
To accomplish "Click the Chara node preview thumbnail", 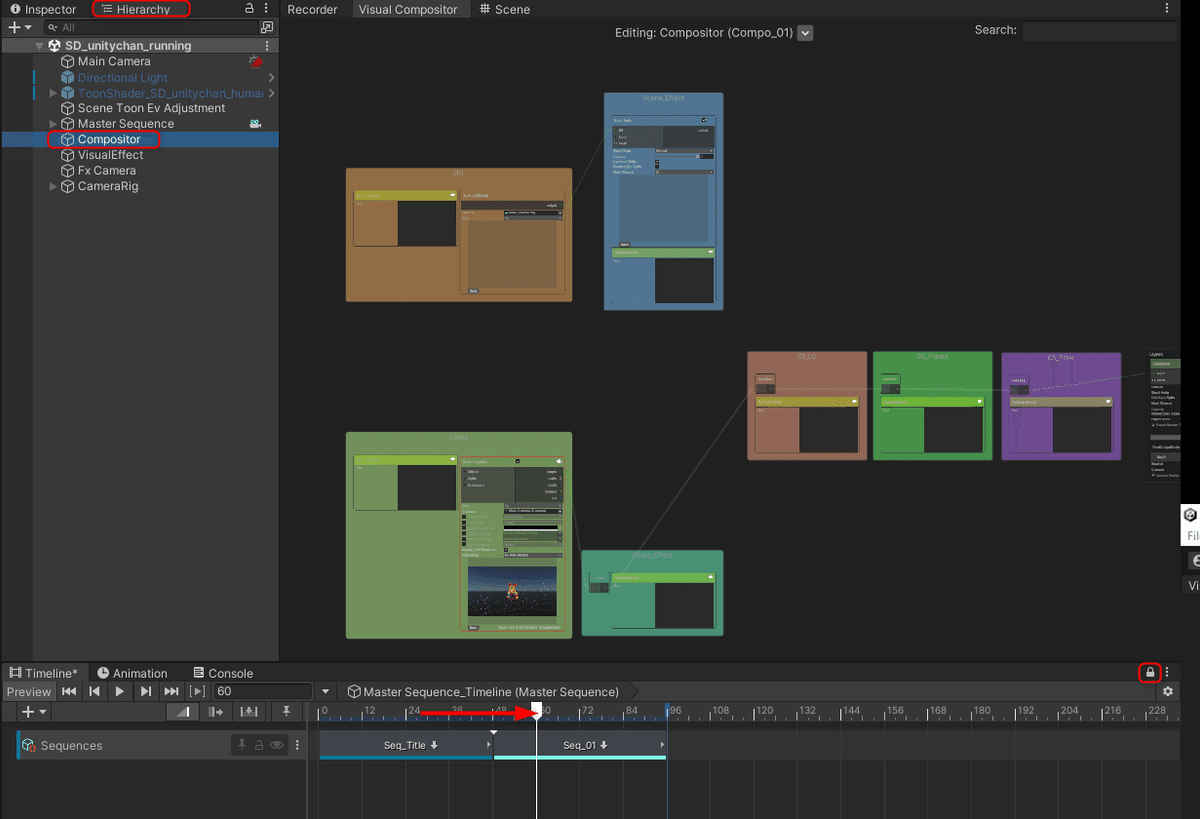I will [512, 591].
